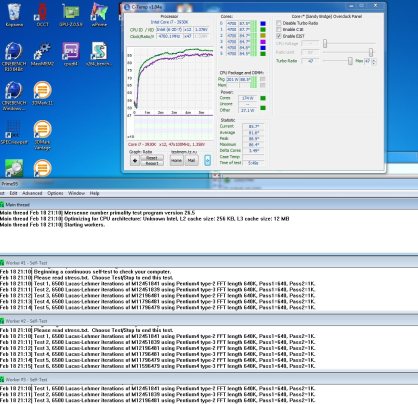Click the Pkg power value field
This screenshot has width=418, height=404.
point(232,79)
